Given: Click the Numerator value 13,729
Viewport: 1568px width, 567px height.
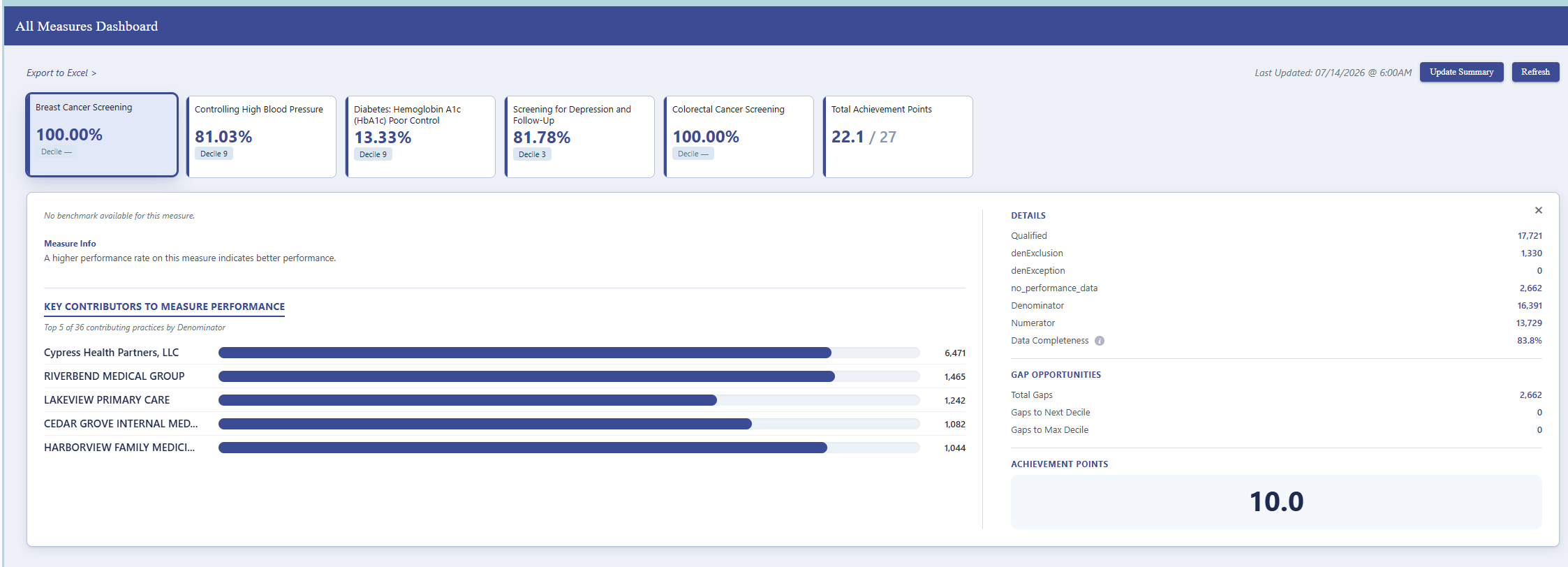Looking at the screenshot, I should tap(1529, 323).
